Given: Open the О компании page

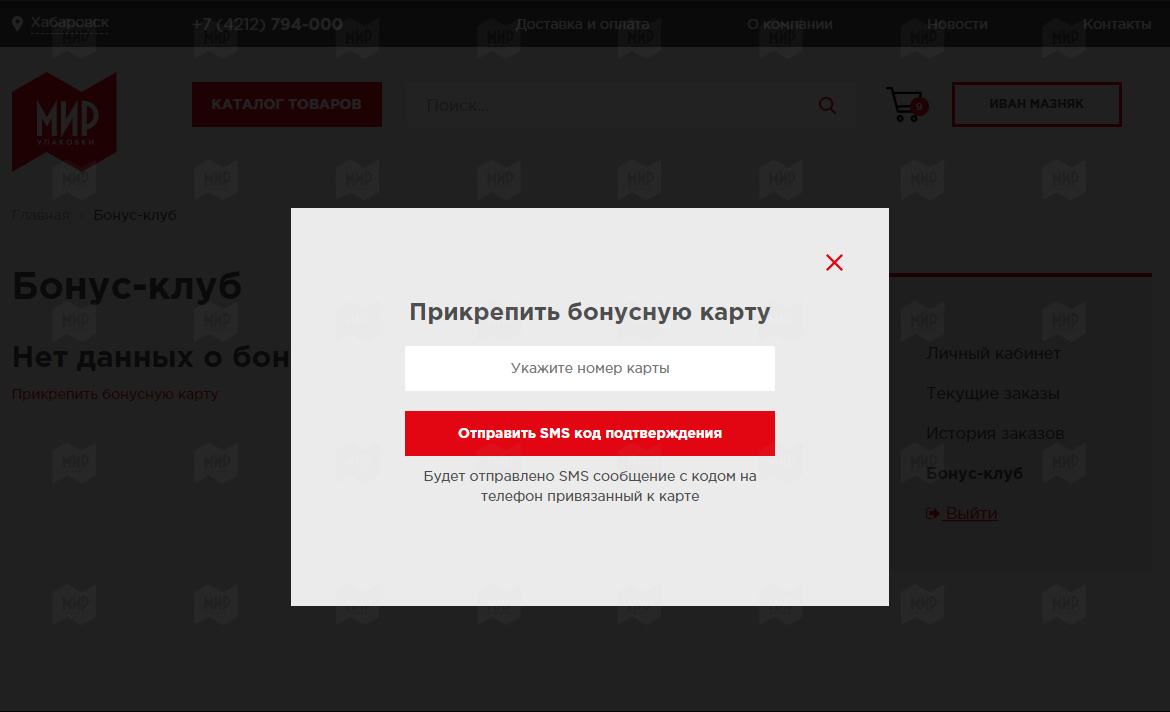Looking at the screenshot, I should 789,24.
